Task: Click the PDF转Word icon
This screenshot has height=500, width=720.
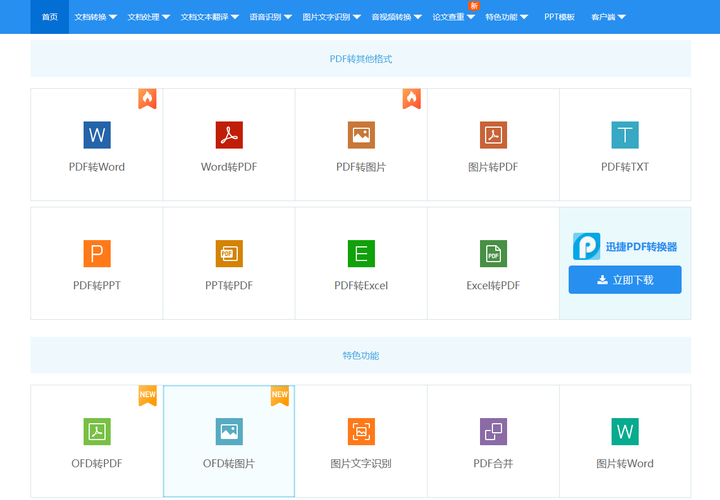Action: click(97, 135)
